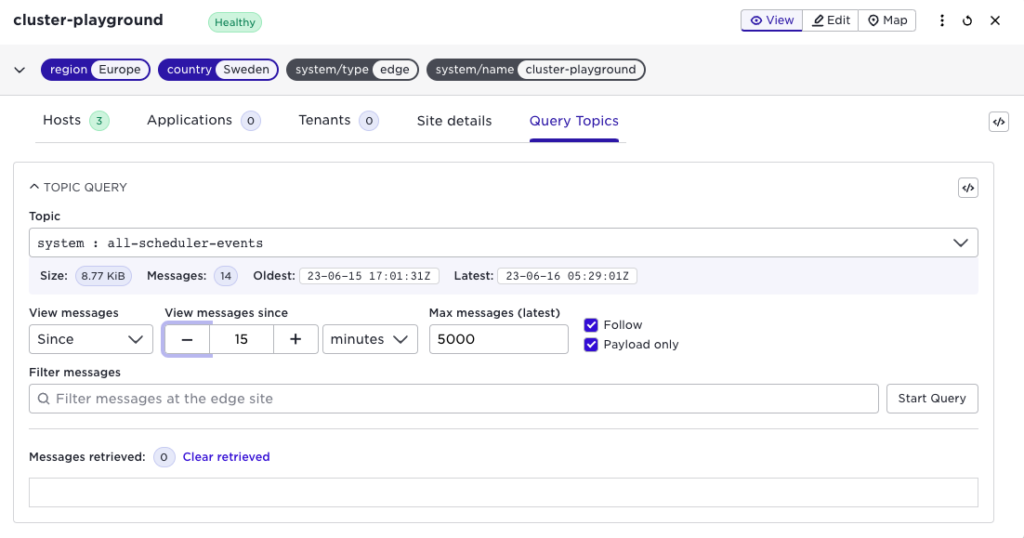Switch to Edit mode
1024x538 pixels.
coord(830,20)
